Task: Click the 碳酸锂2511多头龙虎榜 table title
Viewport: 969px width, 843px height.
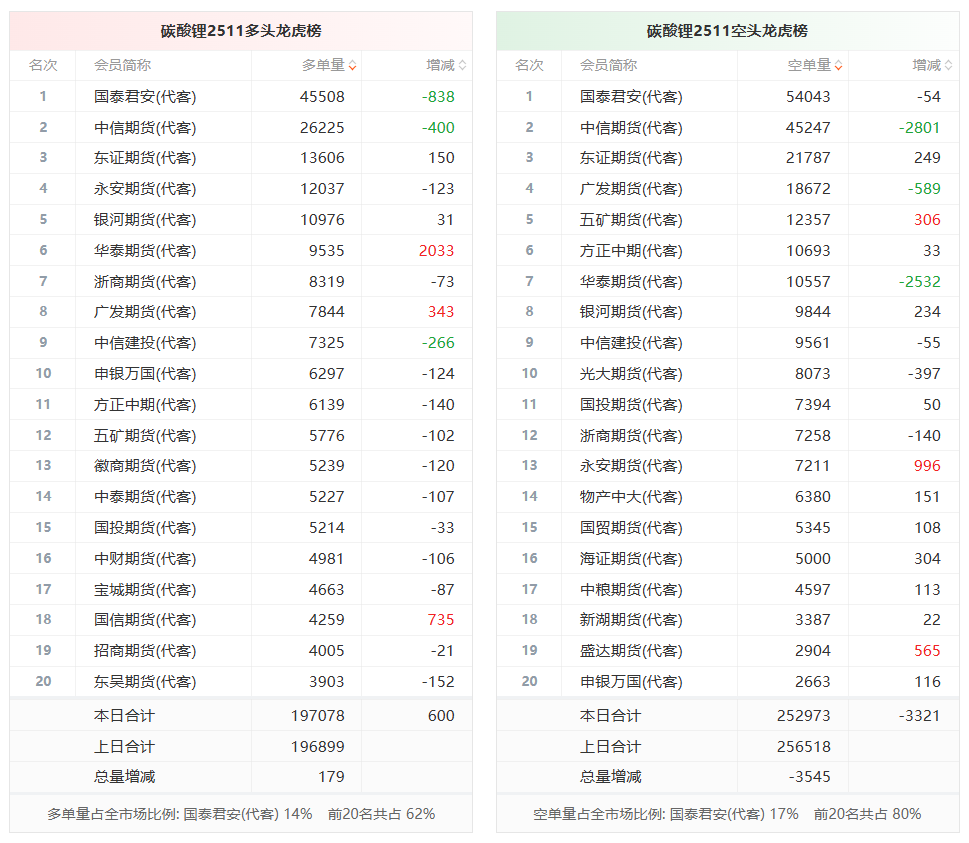Action: pyautogui.click(x=241, y=31)
